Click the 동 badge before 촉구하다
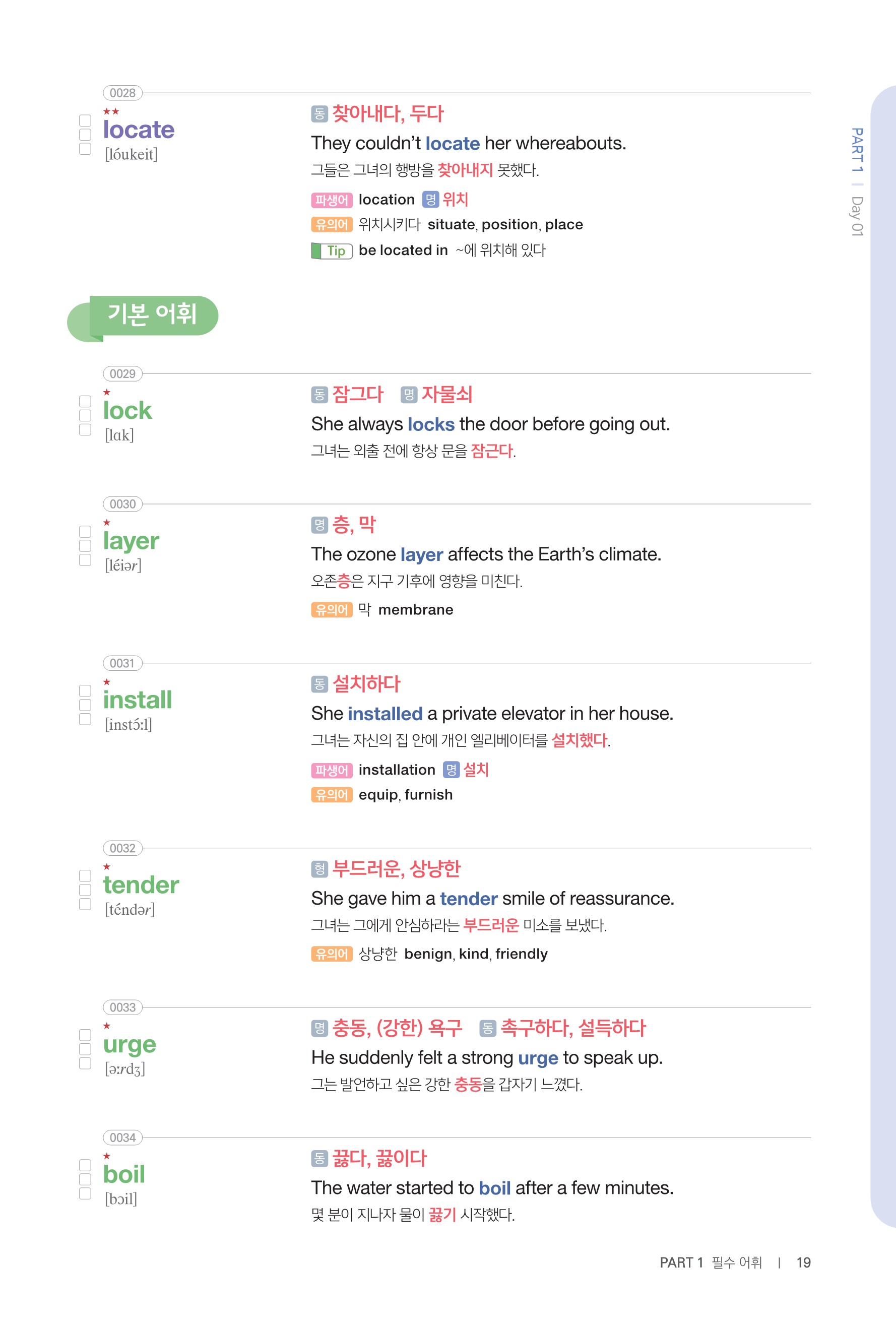896x1325 pixels. click(487, 1029)
